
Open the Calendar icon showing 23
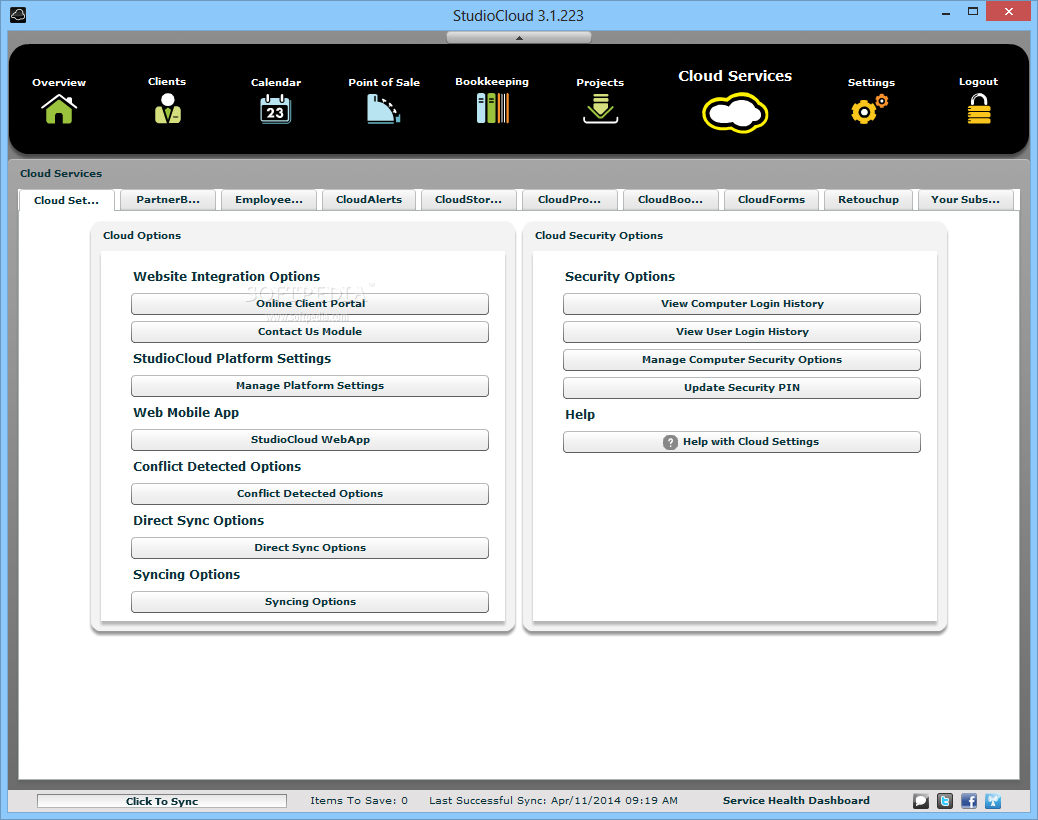click(275, 109)
